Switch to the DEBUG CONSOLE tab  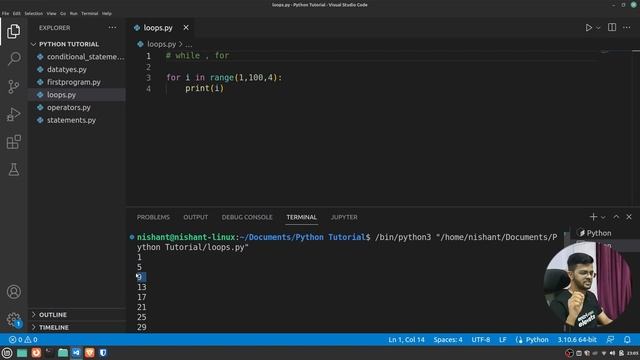[x=247, y=217]
